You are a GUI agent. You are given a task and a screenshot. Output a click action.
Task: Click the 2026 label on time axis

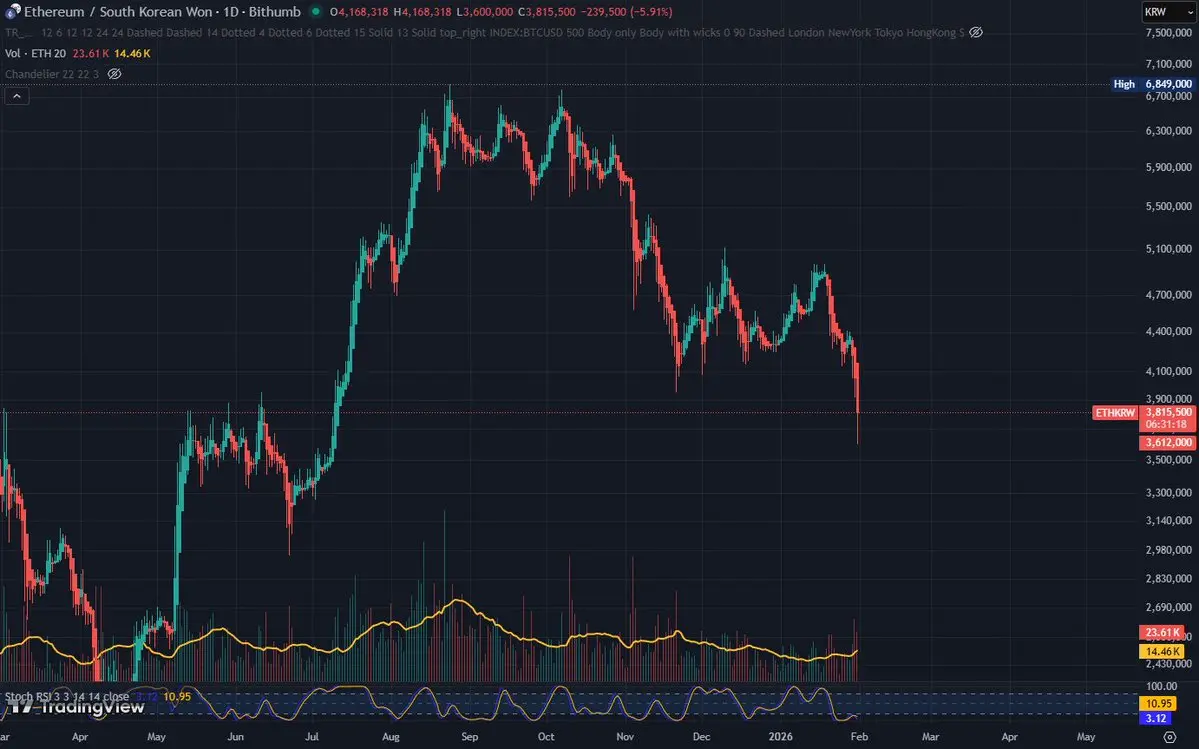(x=781, y=738)
